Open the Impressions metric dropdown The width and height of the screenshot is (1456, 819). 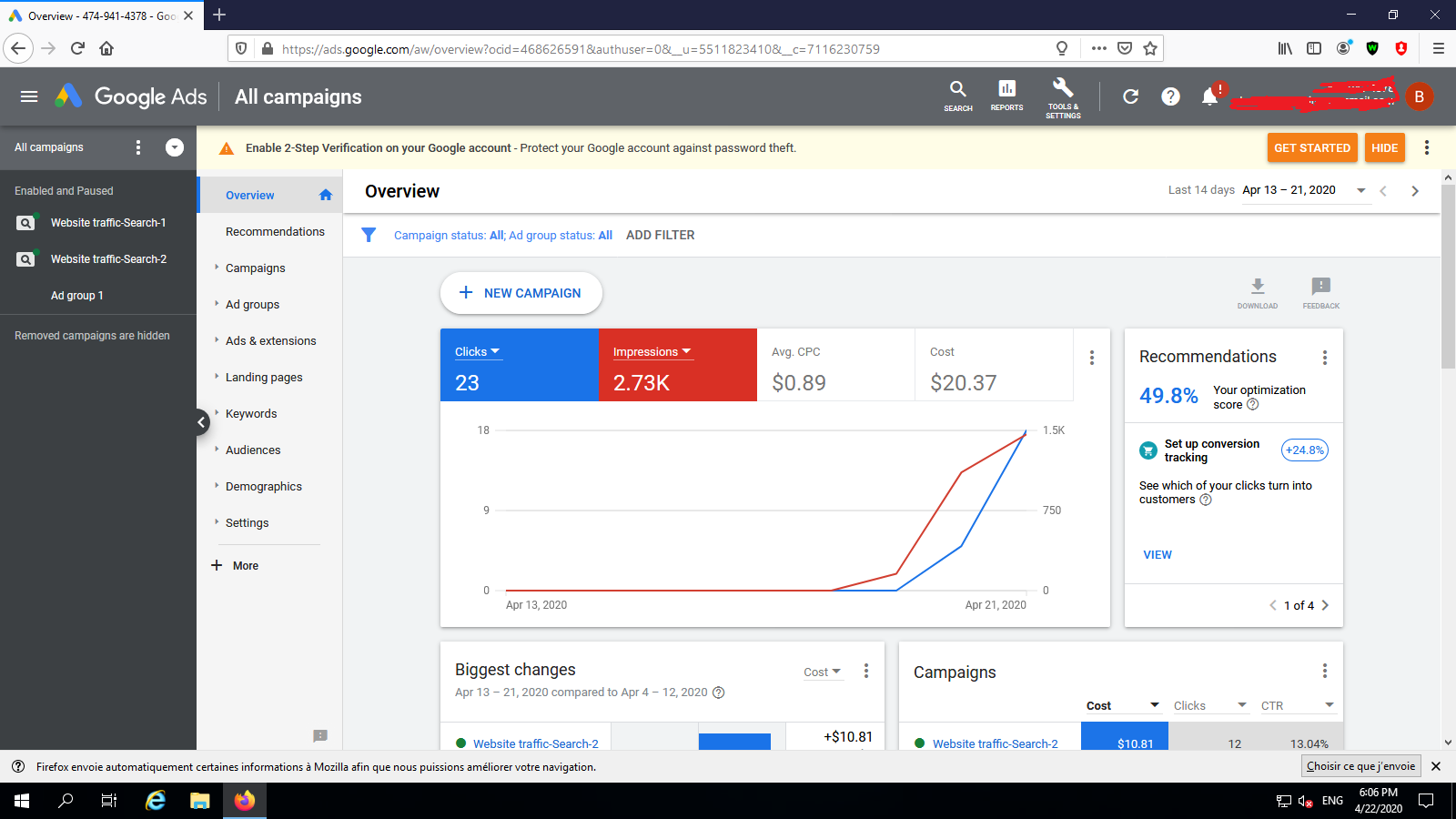tap(652, 352)
